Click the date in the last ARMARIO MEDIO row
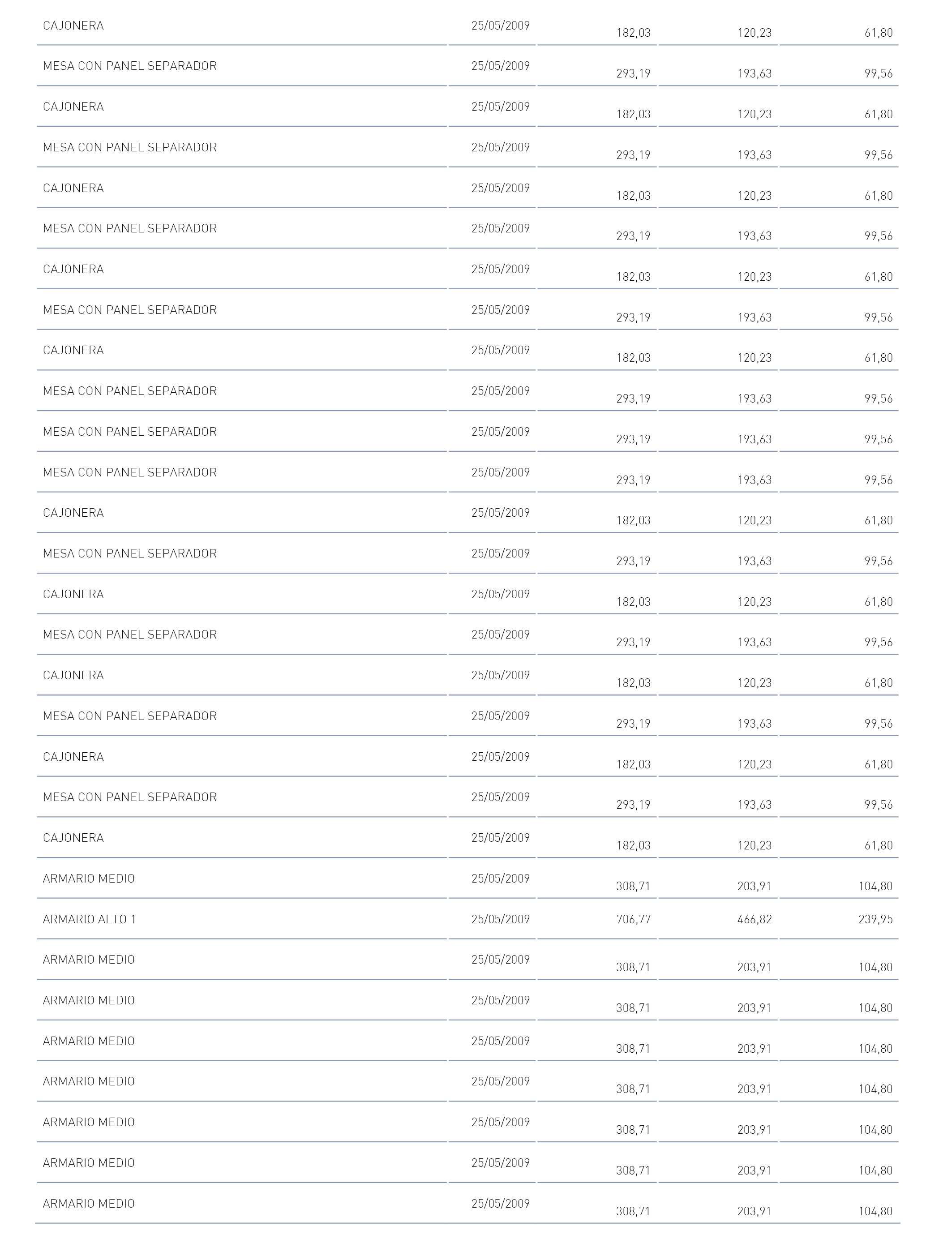The image size is (952, 1243). point(500,1203)
